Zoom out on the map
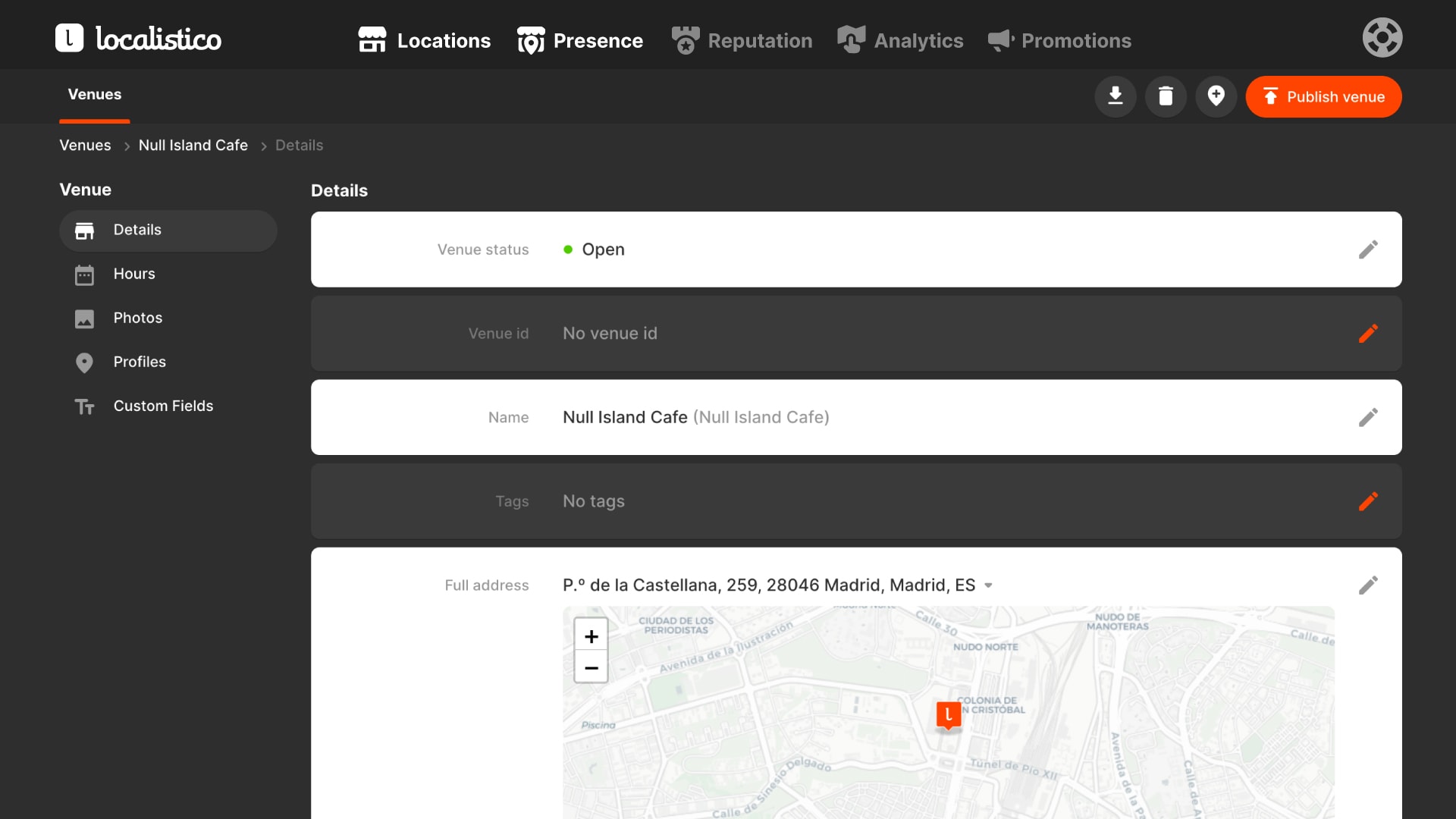 point(591,667)
